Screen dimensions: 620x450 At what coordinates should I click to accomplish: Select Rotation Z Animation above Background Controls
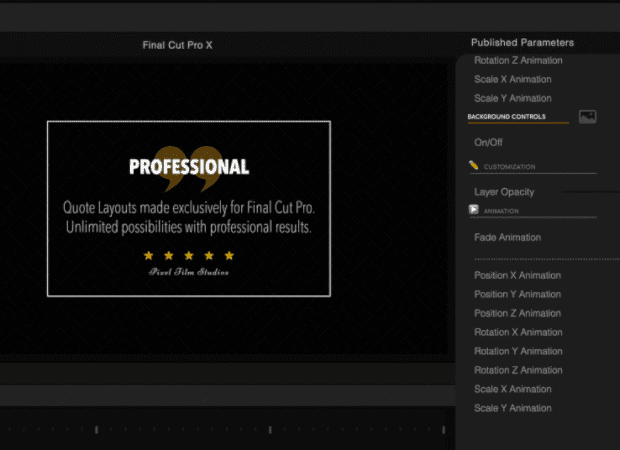(518, 61)
